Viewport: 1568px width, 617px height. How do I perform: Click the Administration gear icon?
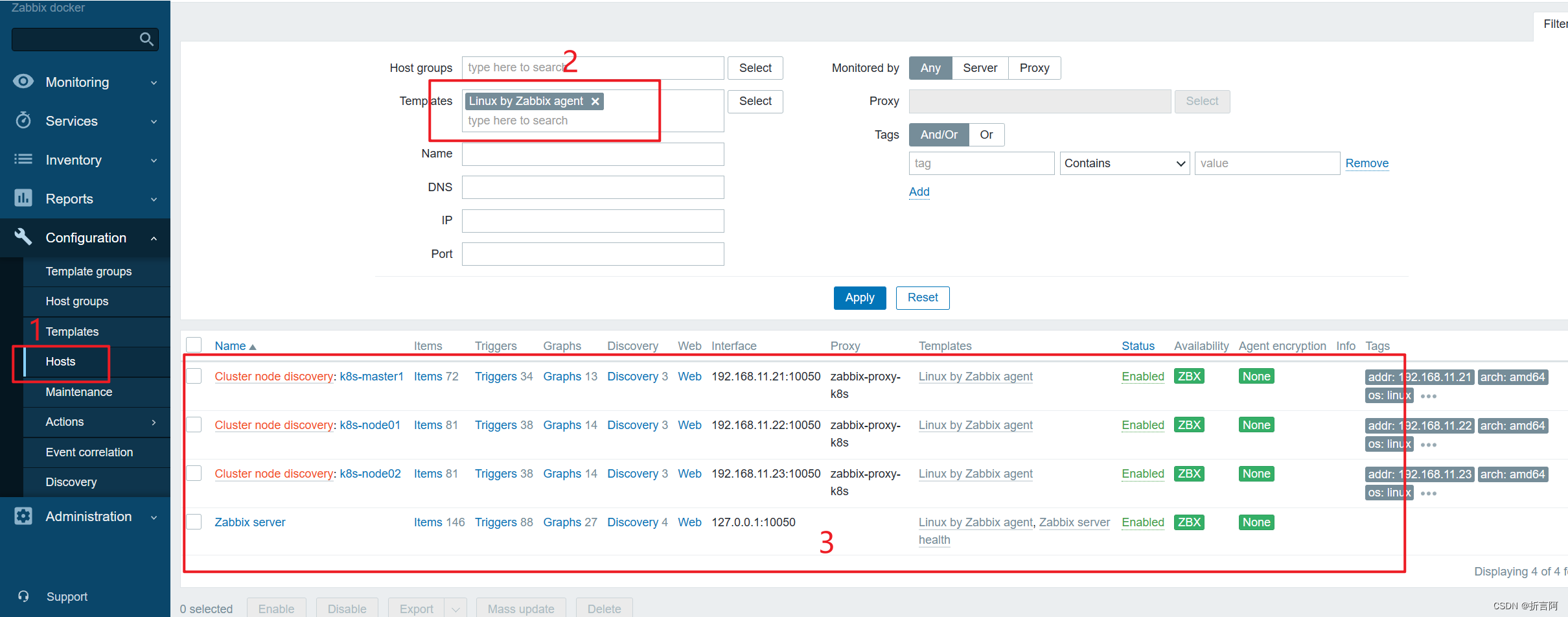pos(23,517)
